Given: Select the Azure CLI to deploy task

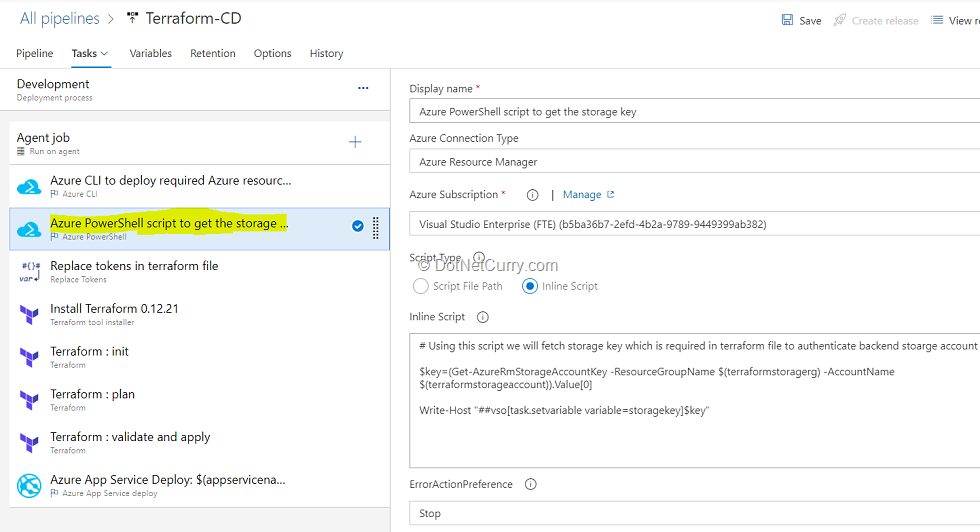Looking at the screenshot, I should [x=199, y=186].
